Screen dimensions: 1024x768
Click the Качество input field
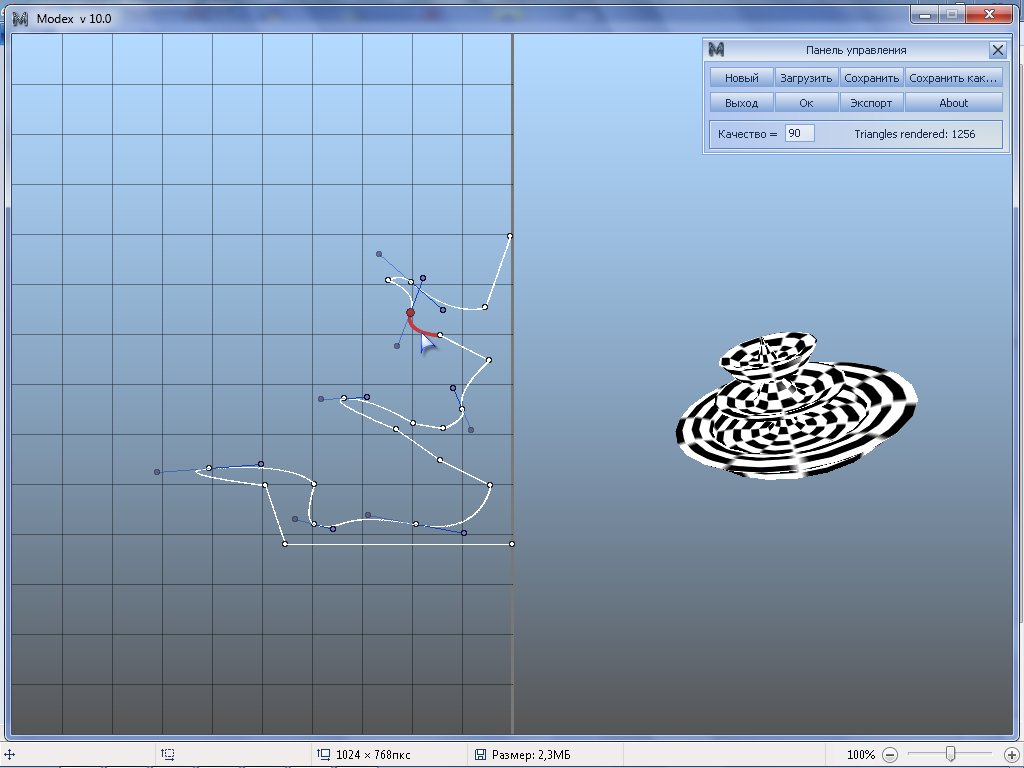tap(799, 133)
